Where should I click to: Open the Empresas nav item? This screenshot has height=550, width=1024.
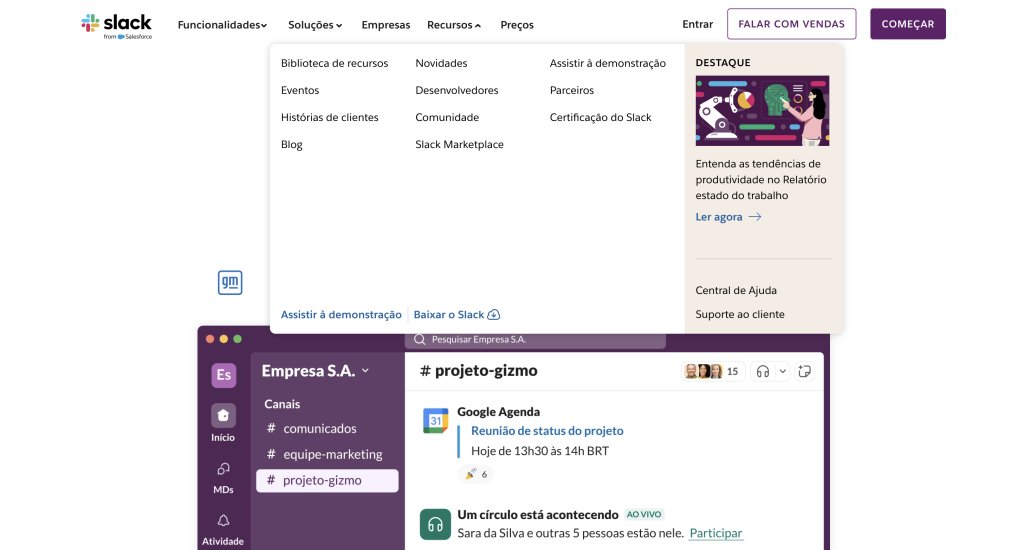click(x=386, y=25)
